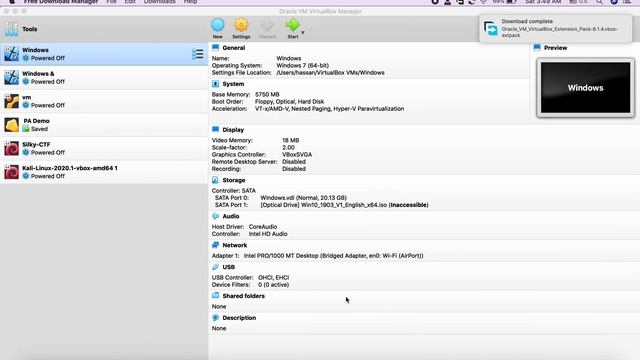Open the File menu

click(x=111, y=2)
